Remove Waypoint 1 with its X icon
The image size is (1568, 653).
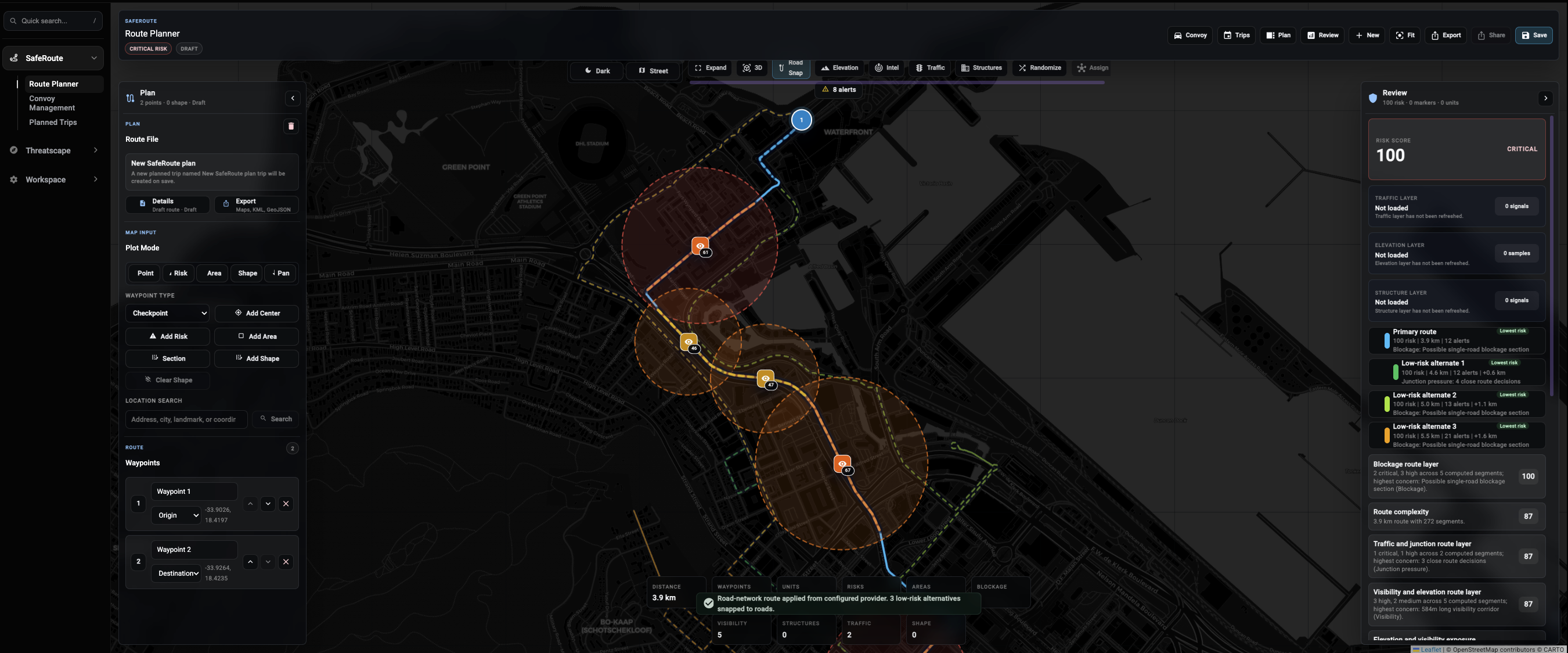coord(286,504)
